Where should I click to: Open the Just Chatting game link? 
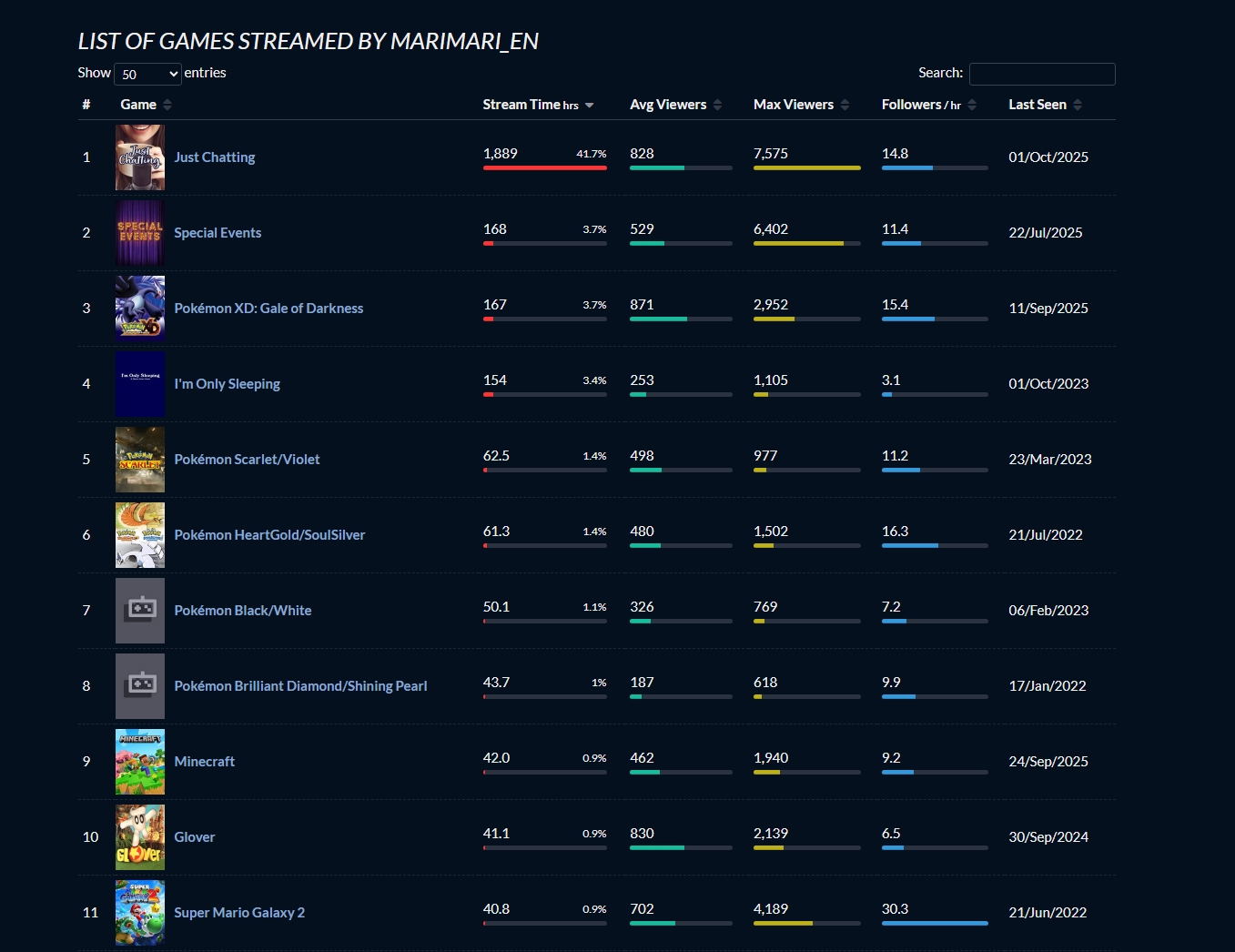pos(215,157)
